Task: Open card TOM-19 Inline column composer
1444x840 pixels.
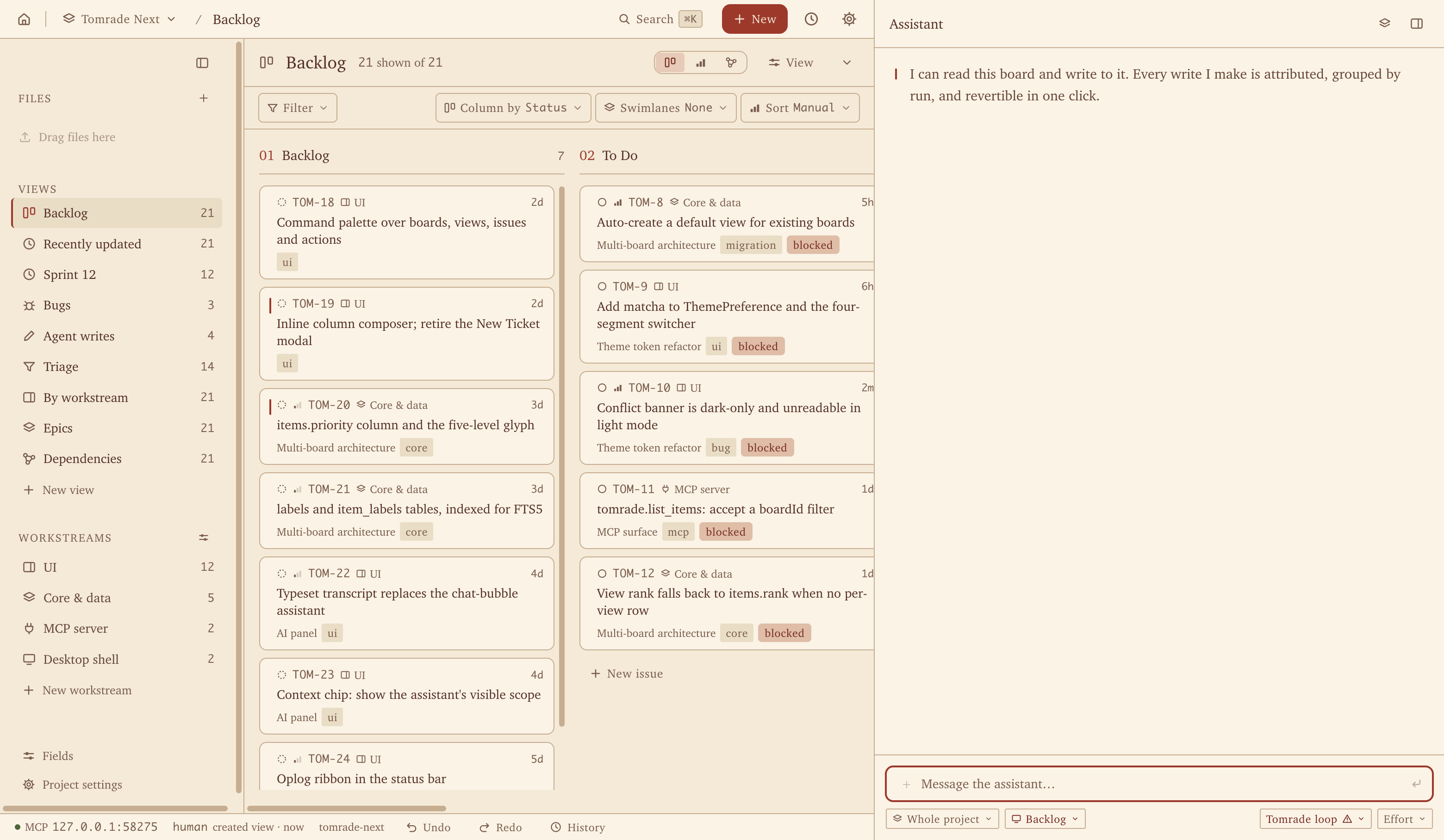Action: [406, 333]
